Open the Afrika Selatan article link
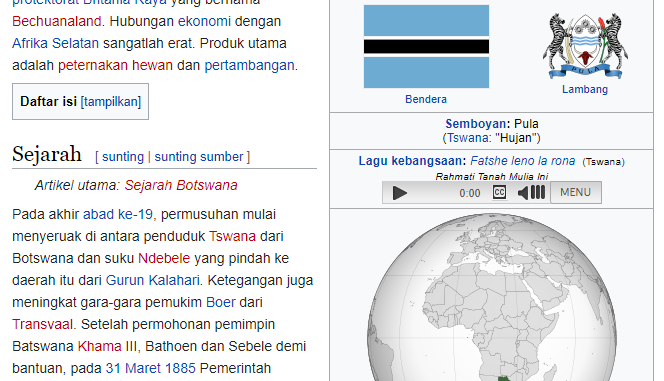The image size is (664, 381). coord(55,43)
